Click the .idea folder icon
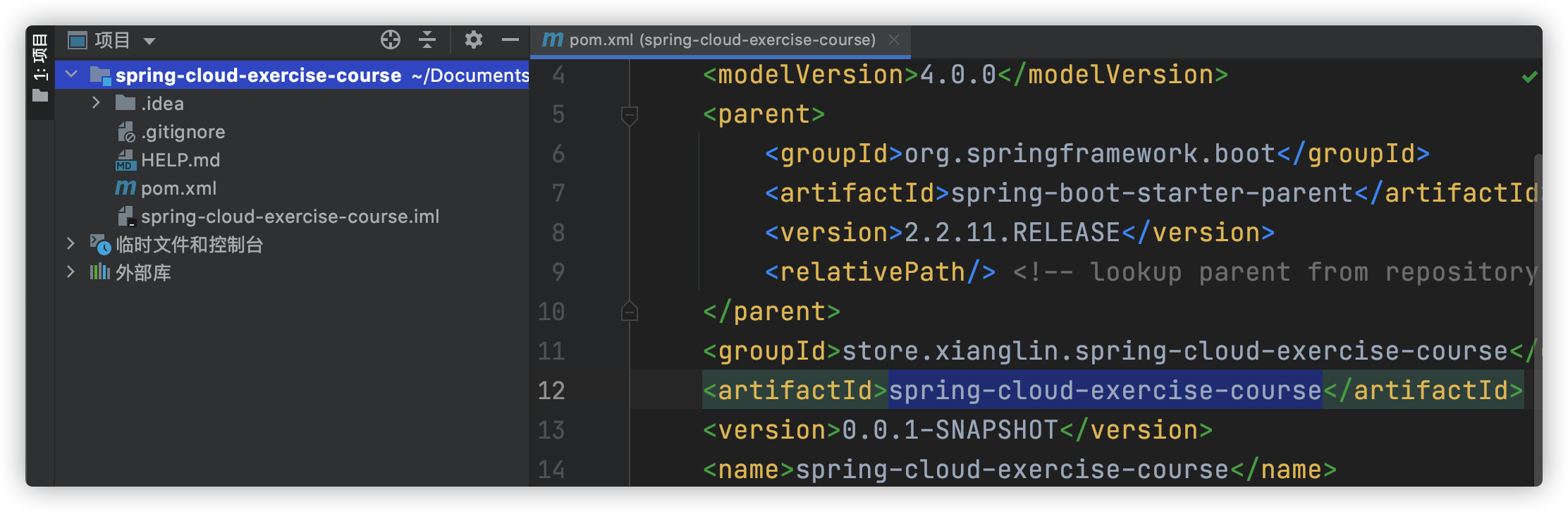Screen dimensions: 1568x512 (125, 104)
